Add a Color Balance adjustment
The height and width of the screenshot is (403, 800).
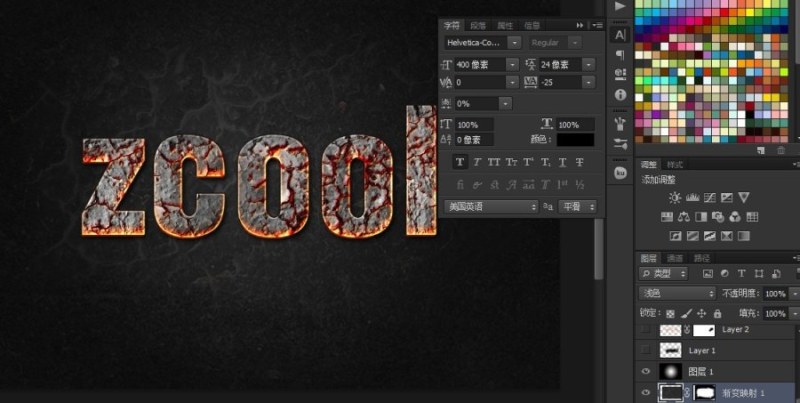pyautogui.click(x=684, y=217)
